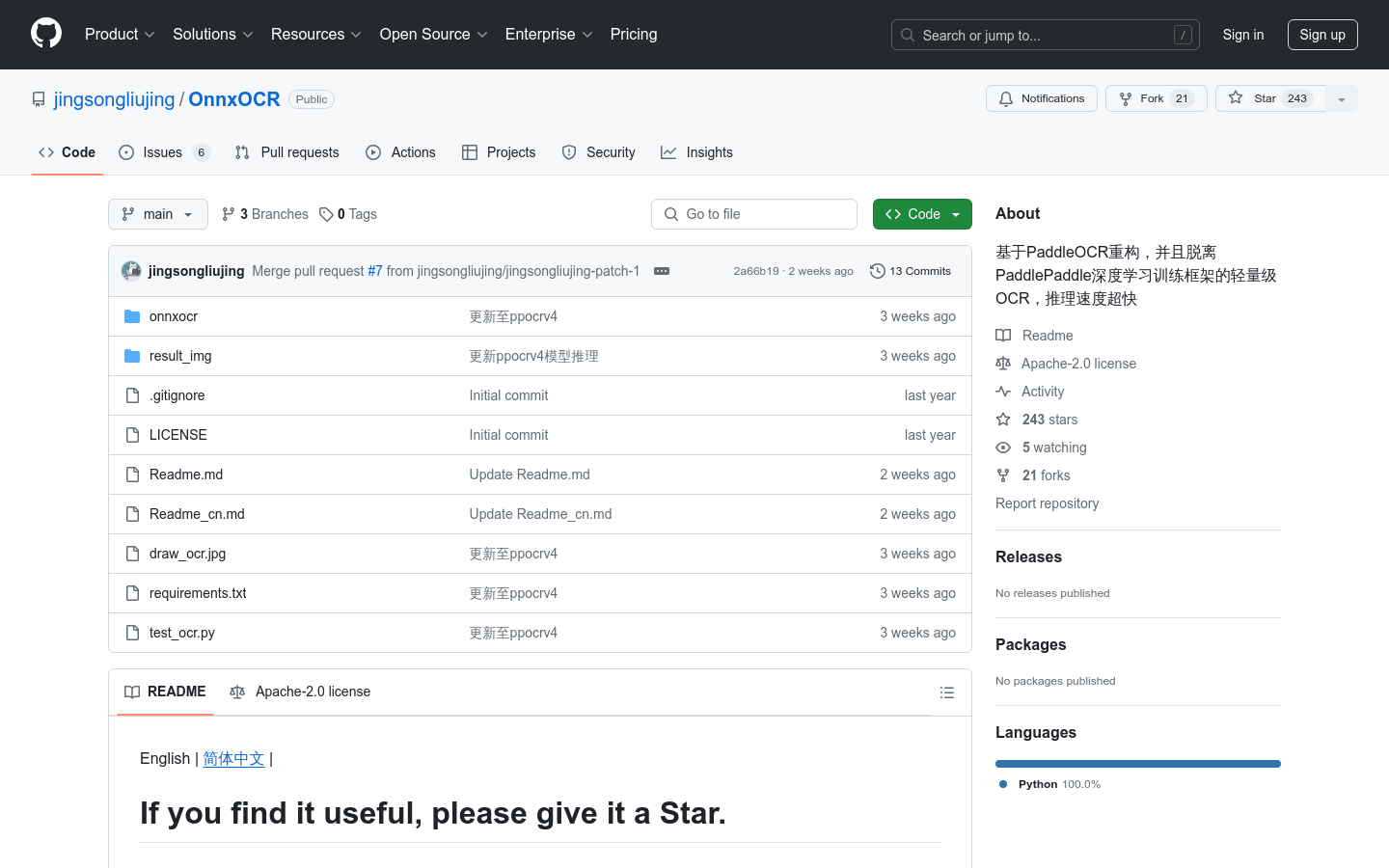The height and width of the screenshot is (868, 1389).
Task: Switch to the Issues tab
Action: point(164,152)
